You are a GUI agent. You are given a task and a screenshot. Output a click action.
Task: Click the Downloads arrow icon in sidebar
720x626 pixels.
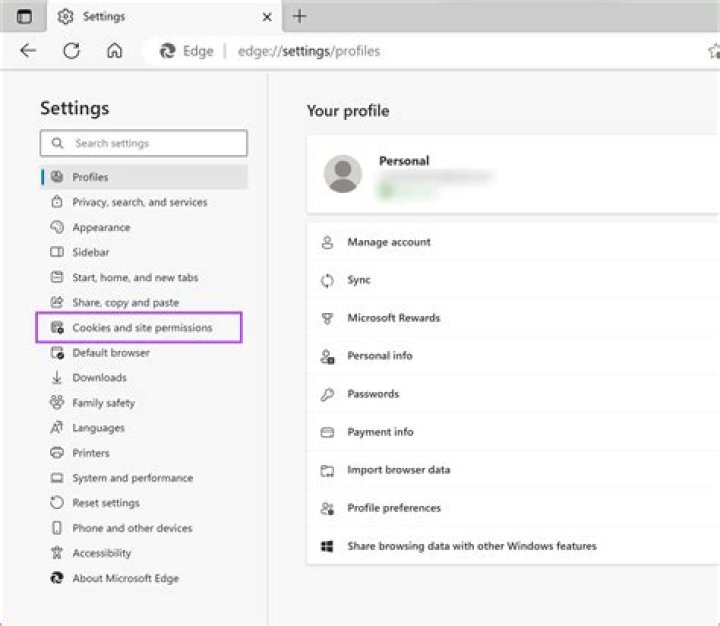[x=56, y=378]
